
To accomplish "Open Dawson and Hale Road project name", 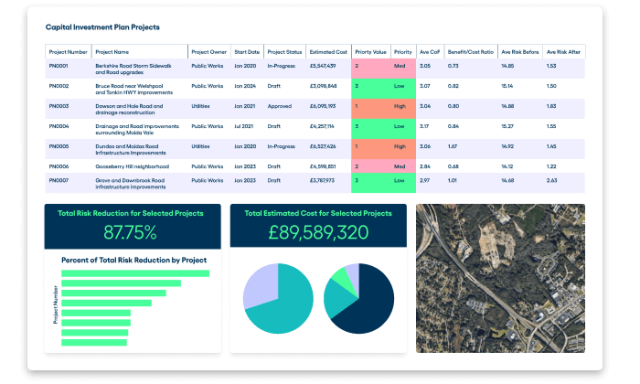I will [129, 109].
